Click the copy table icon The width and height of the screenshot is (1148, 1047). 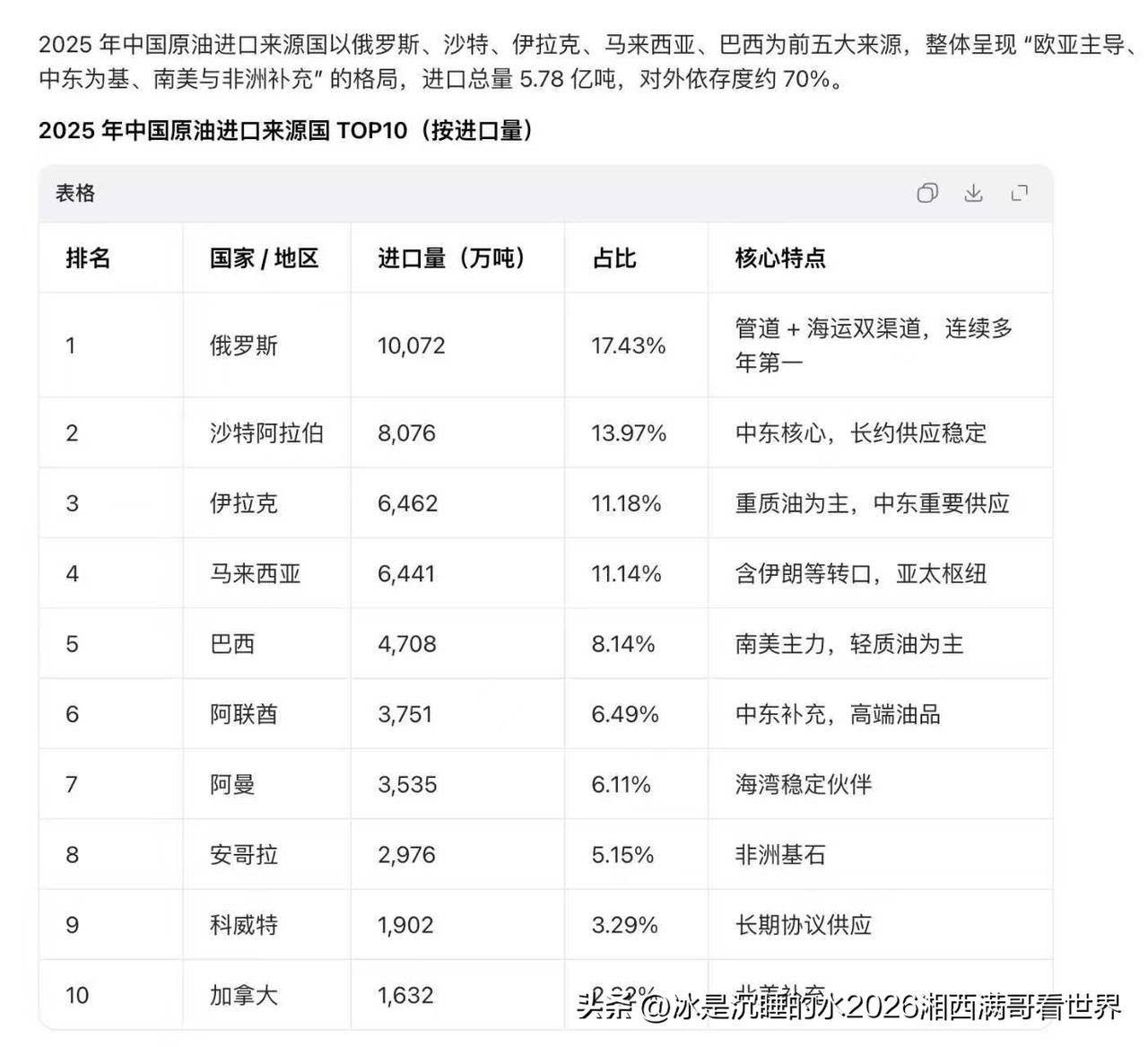(x=927, y=193)
